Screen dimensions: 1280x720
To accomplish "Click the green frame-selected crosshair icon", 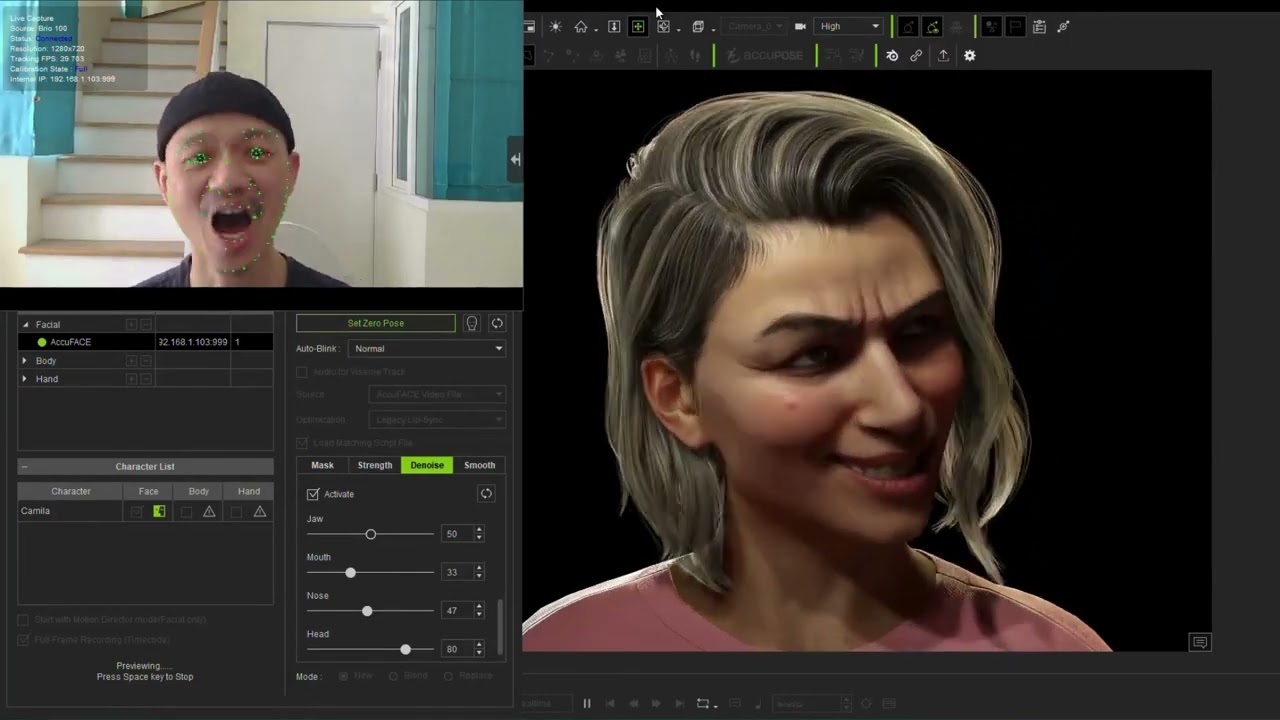I will coord(638,26).
